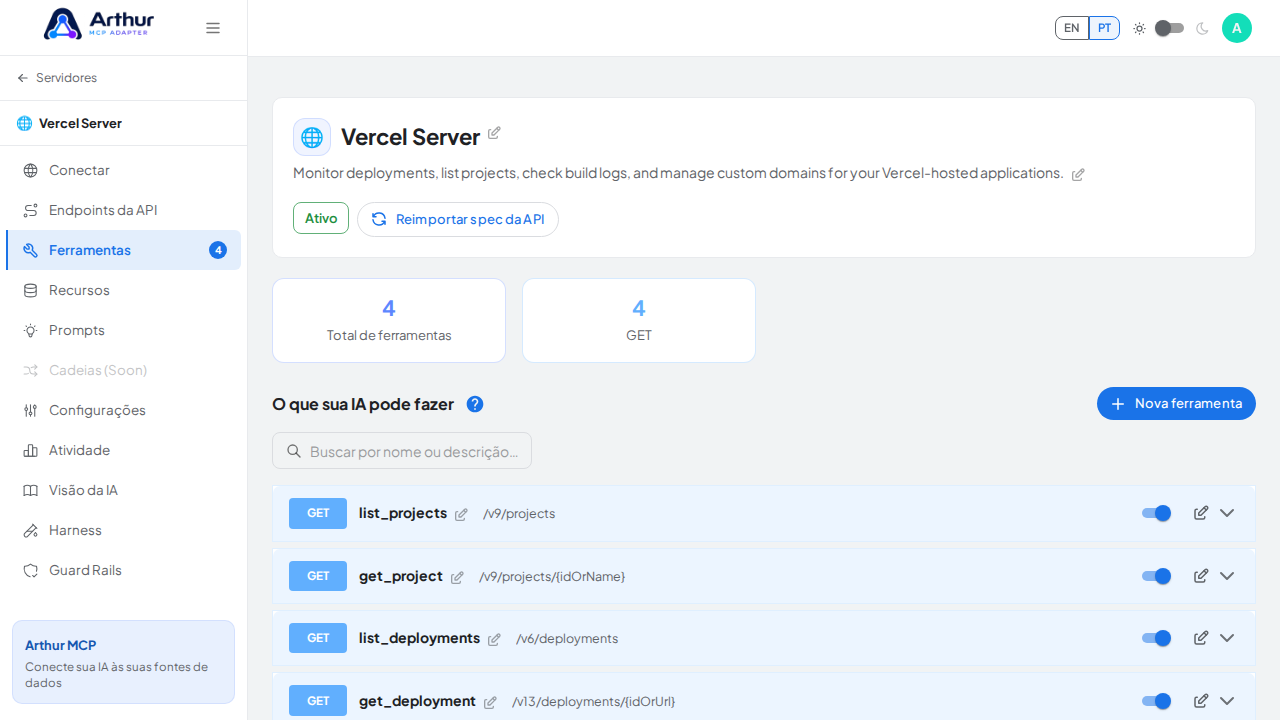The image size is (1280, 720).
Task: Click Reimportar spec da API
Action: (458, 219)
